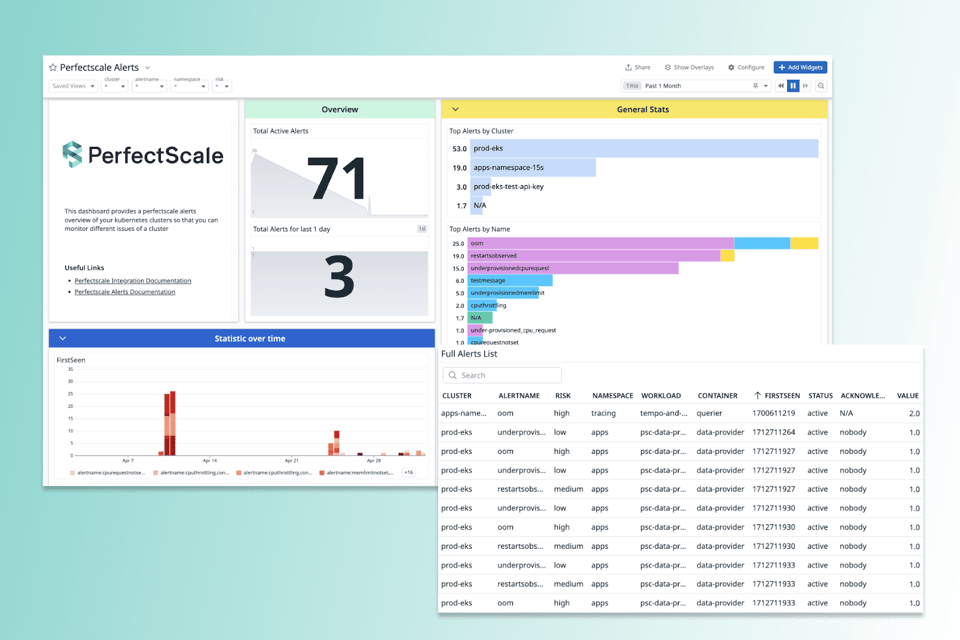The width and height of the screenshot is (960, 640).
Task: Open the Past 1 Month time range selector
Action: click(x=695, y=86)
